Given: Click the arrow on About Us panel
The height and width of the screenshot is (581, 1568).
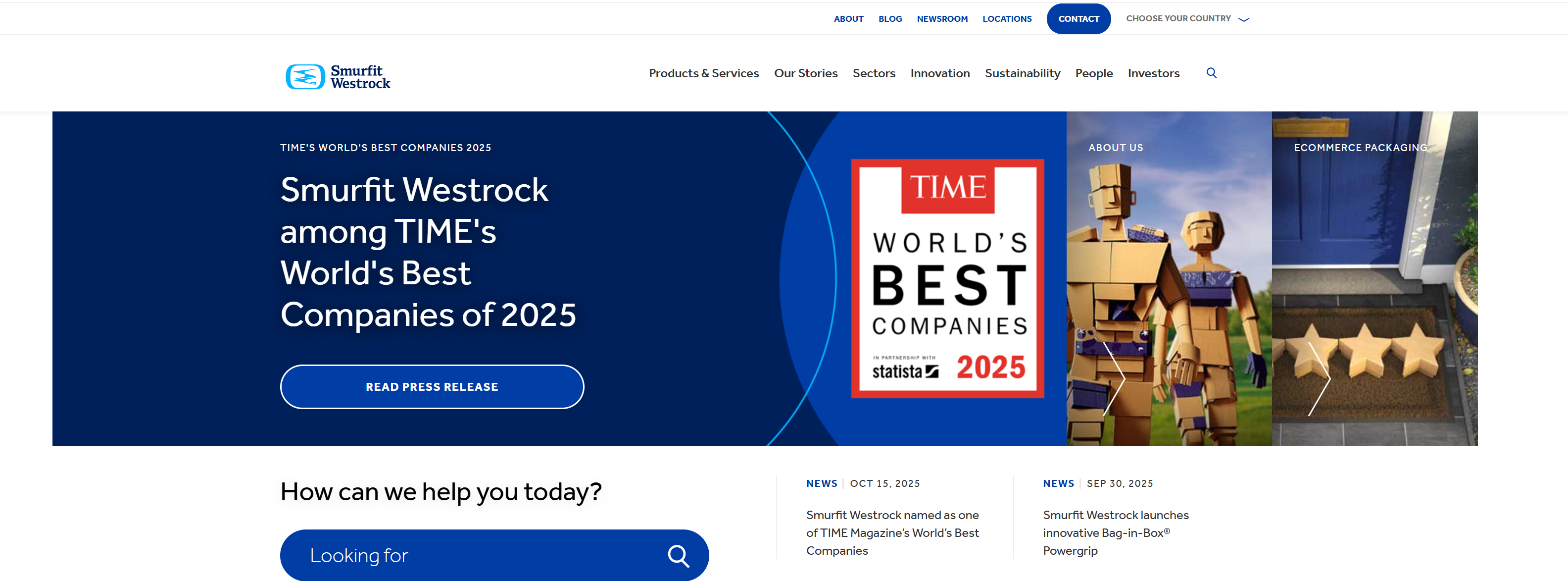Looking at the screenshot, I should pos(1114,379).
